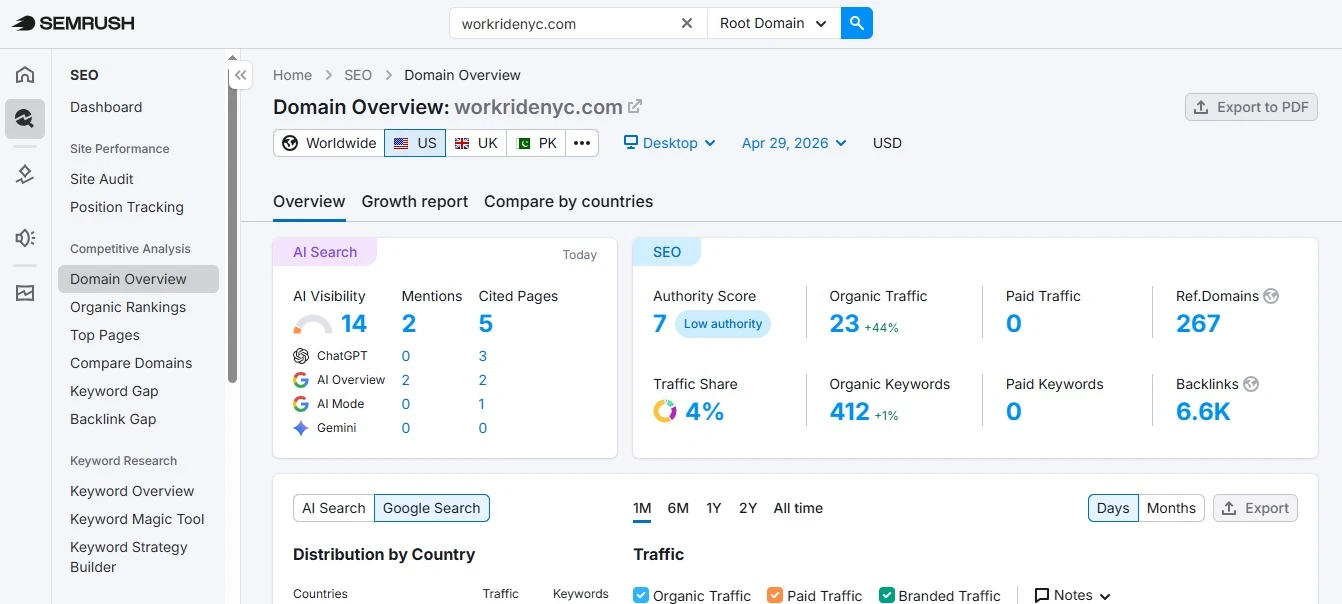Open Keyword Magic Tool in sidebar
Screen dimensions: 1342x604
(139, 519)
